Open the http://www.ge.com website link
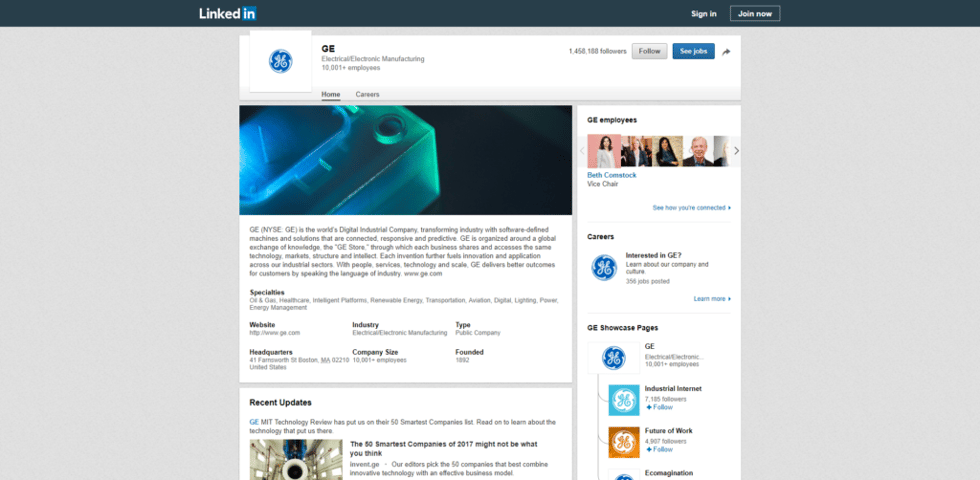The image size is (980, 480). click(274, 332)
